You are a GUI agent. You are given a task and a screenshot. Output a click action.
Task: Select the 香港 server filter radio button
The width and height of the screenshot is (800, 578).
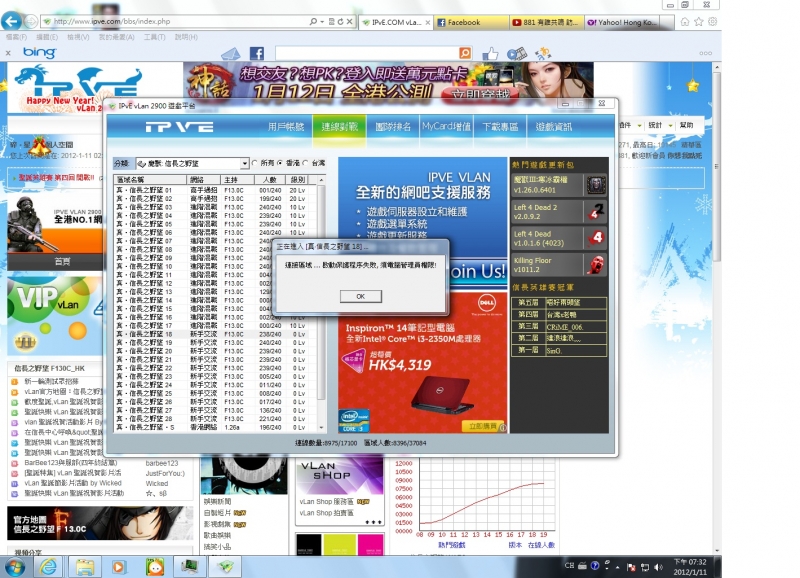279,161
